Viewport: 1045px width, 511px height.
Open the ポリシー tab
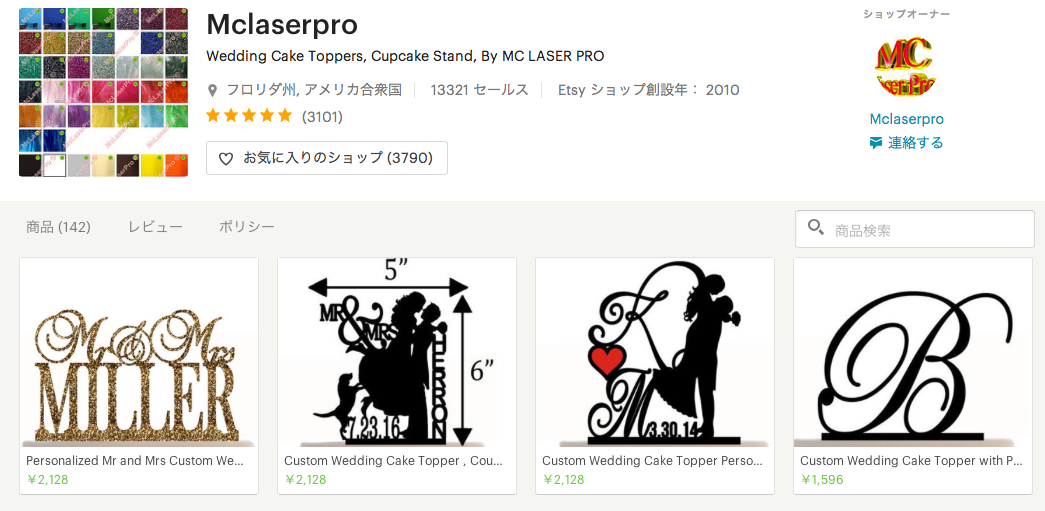tap(247, 227)
